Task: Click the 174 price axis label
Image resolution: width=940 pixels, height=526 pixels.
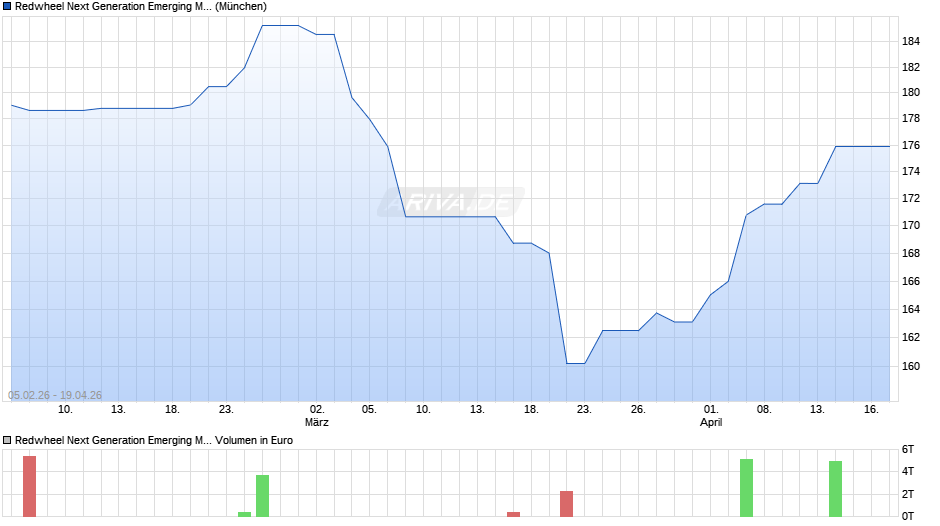Action: pos(911,172)
